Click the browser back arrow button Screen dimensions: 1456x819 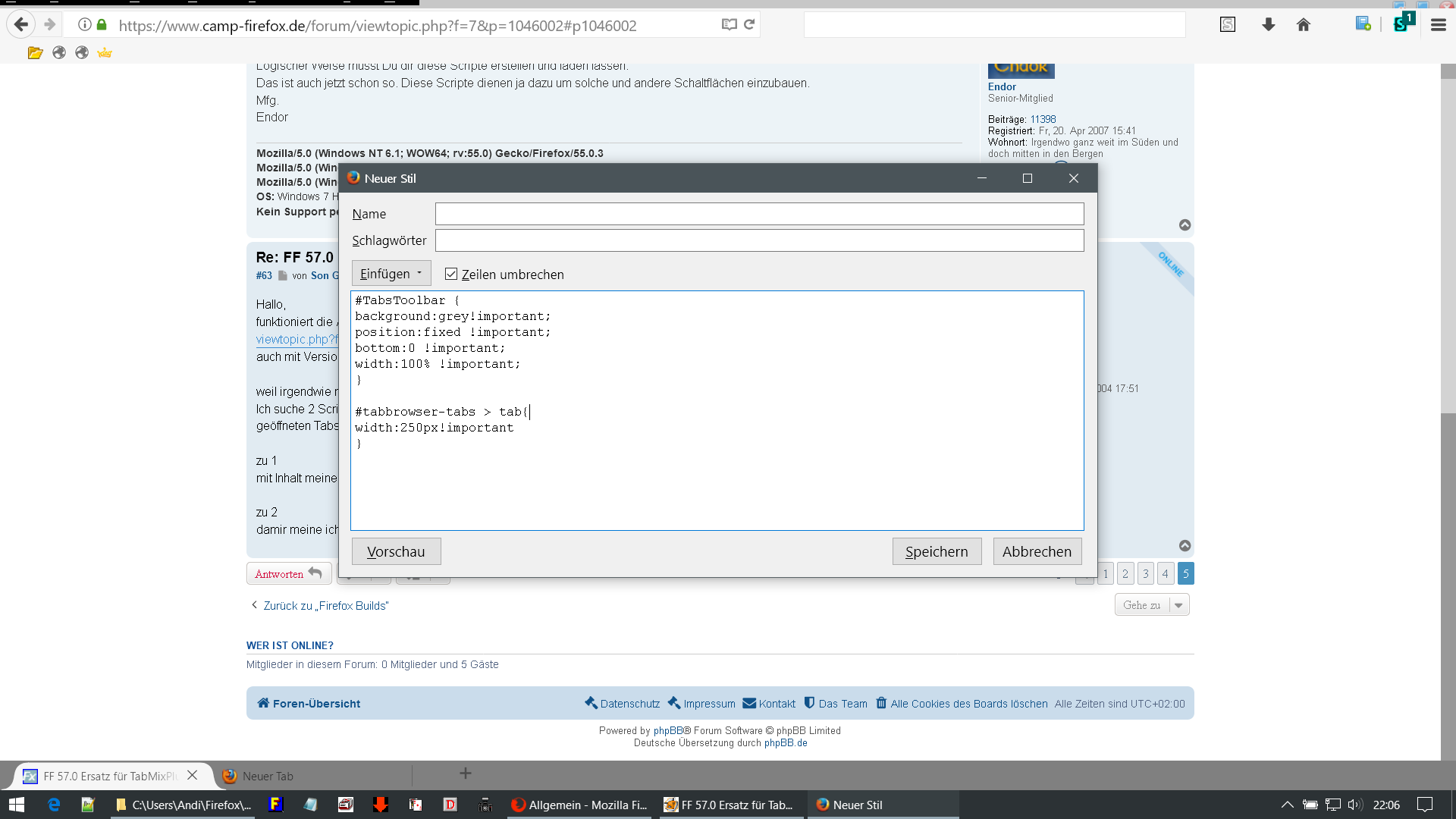point(21,25)
